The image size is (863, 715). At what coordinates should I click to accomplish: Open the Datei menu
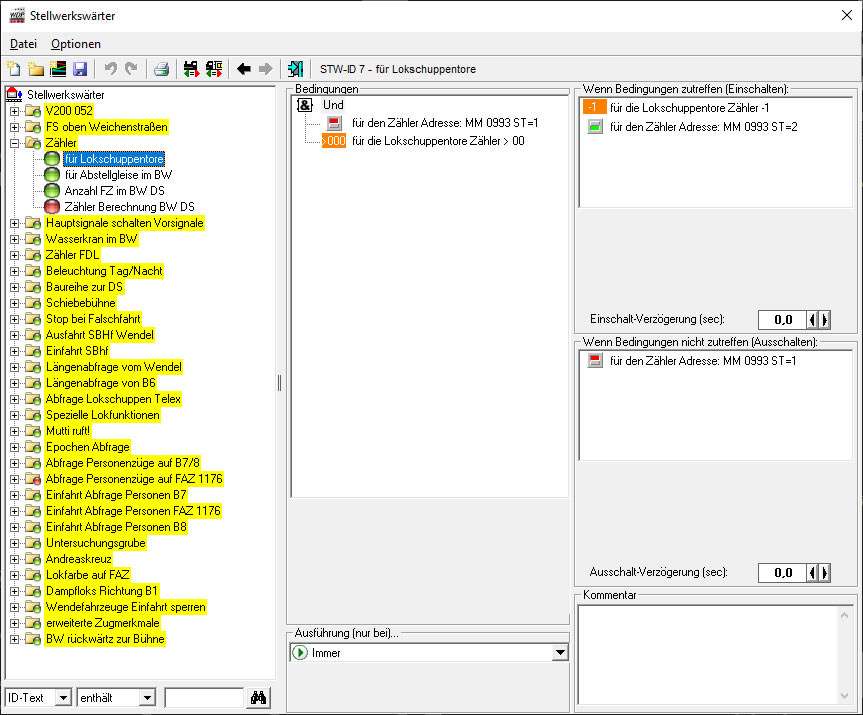coord(23,44)
